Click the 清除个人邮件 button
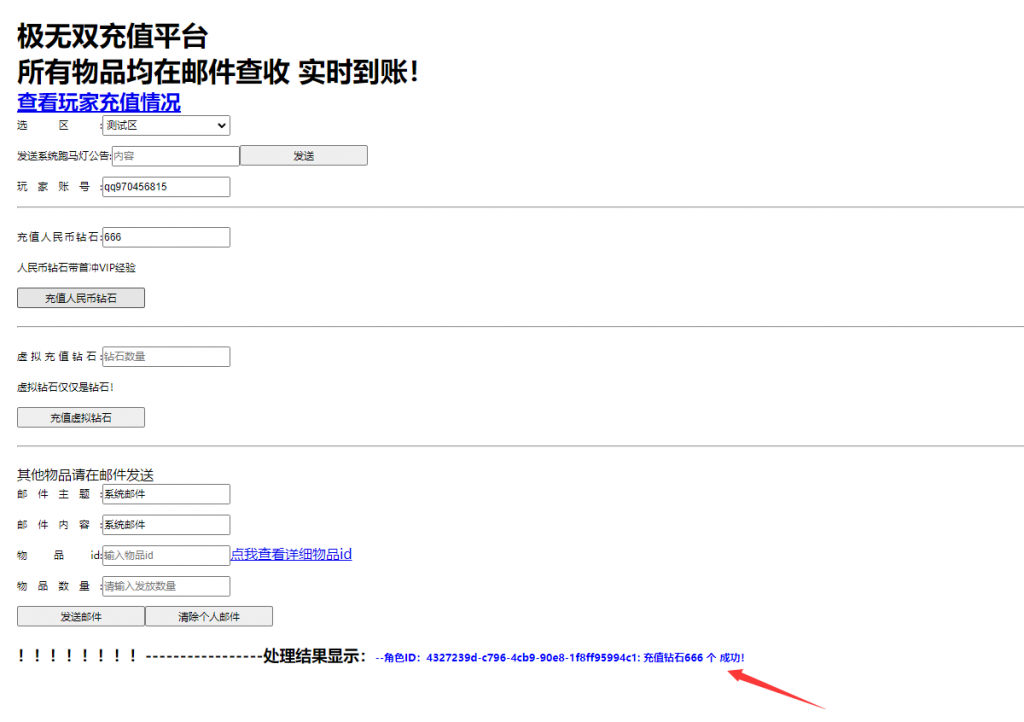Image resolution: width=1024 pixels, height=722 pixels. tap(208, 616)
